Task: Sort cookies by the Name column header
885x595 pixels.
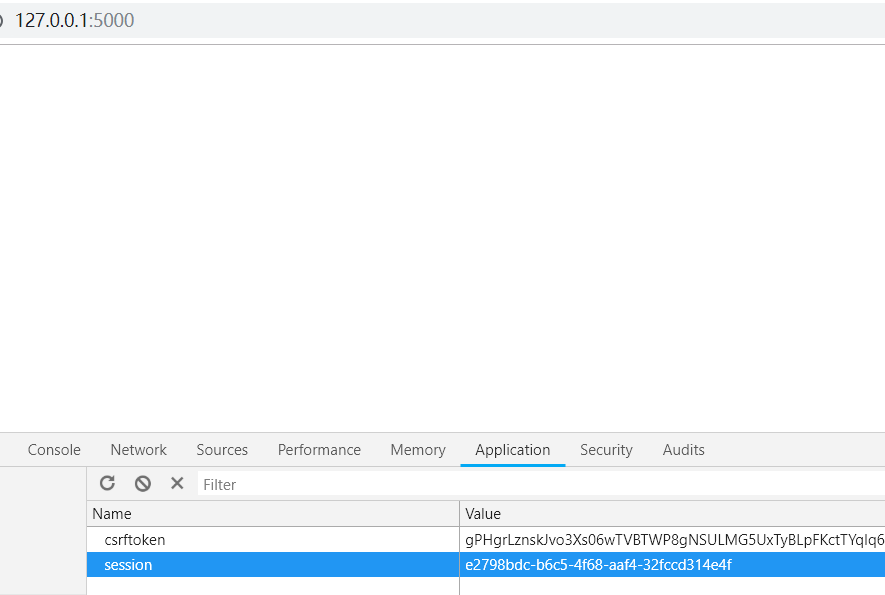Action: (x=273, y=514)
